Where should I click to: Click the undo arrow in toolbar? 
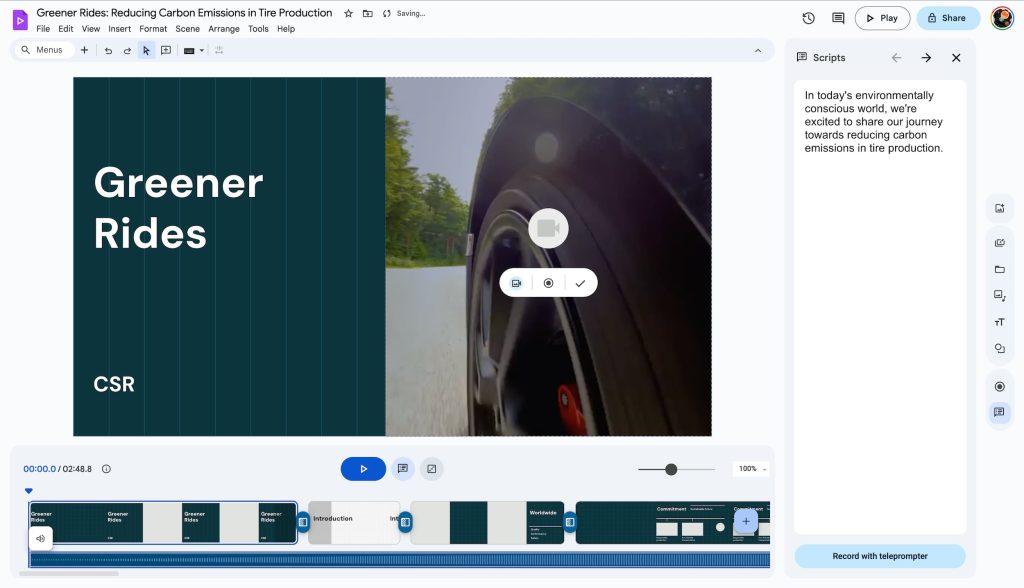click(108, 50)
